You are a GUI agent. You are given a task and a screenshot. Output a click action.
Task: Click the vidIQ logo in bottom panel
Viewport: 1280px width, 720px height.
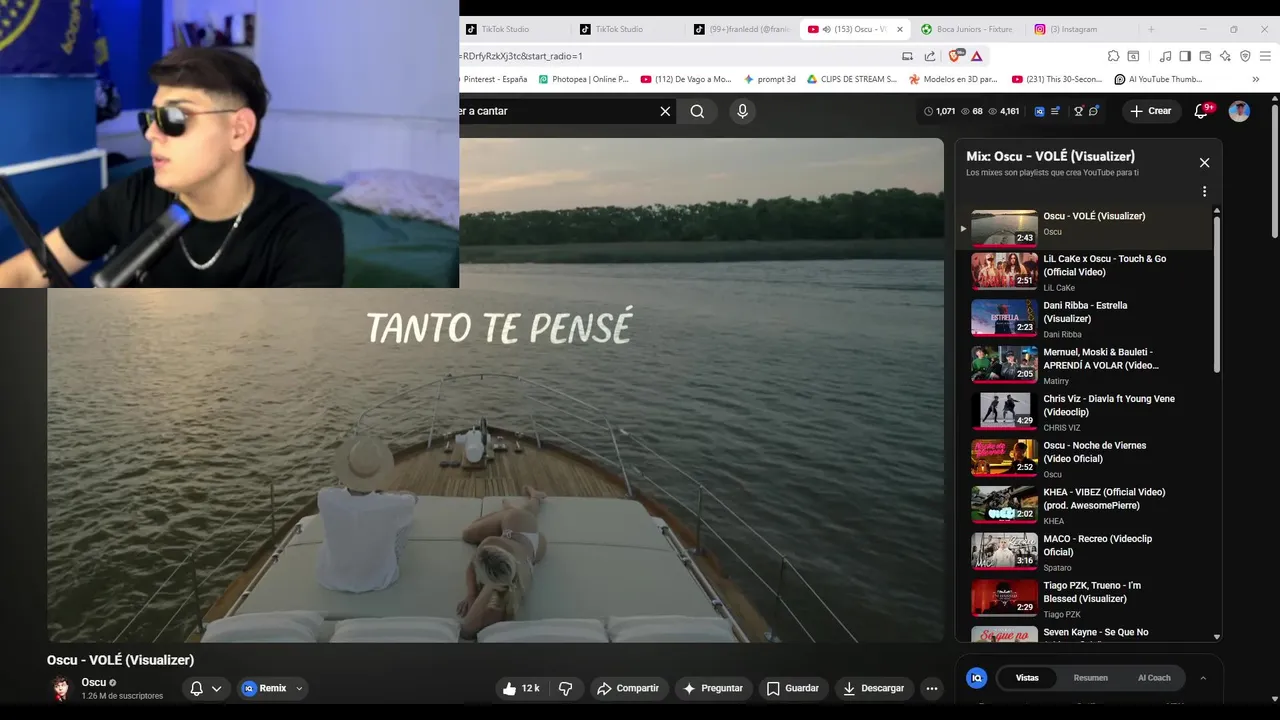977,678
